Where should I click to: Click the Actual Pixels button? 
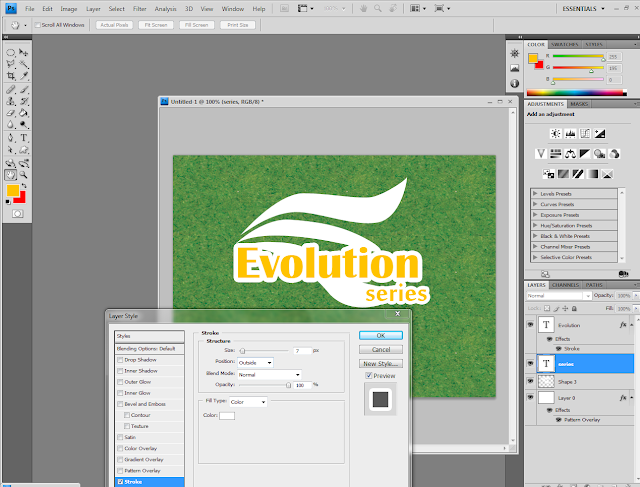click(114, 25)
